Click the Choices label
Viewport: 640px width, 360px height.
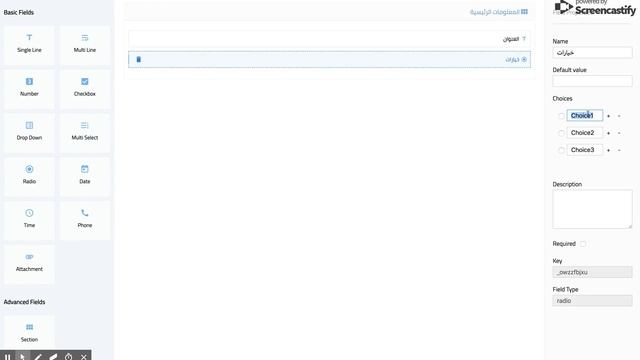tap(562, 98)
